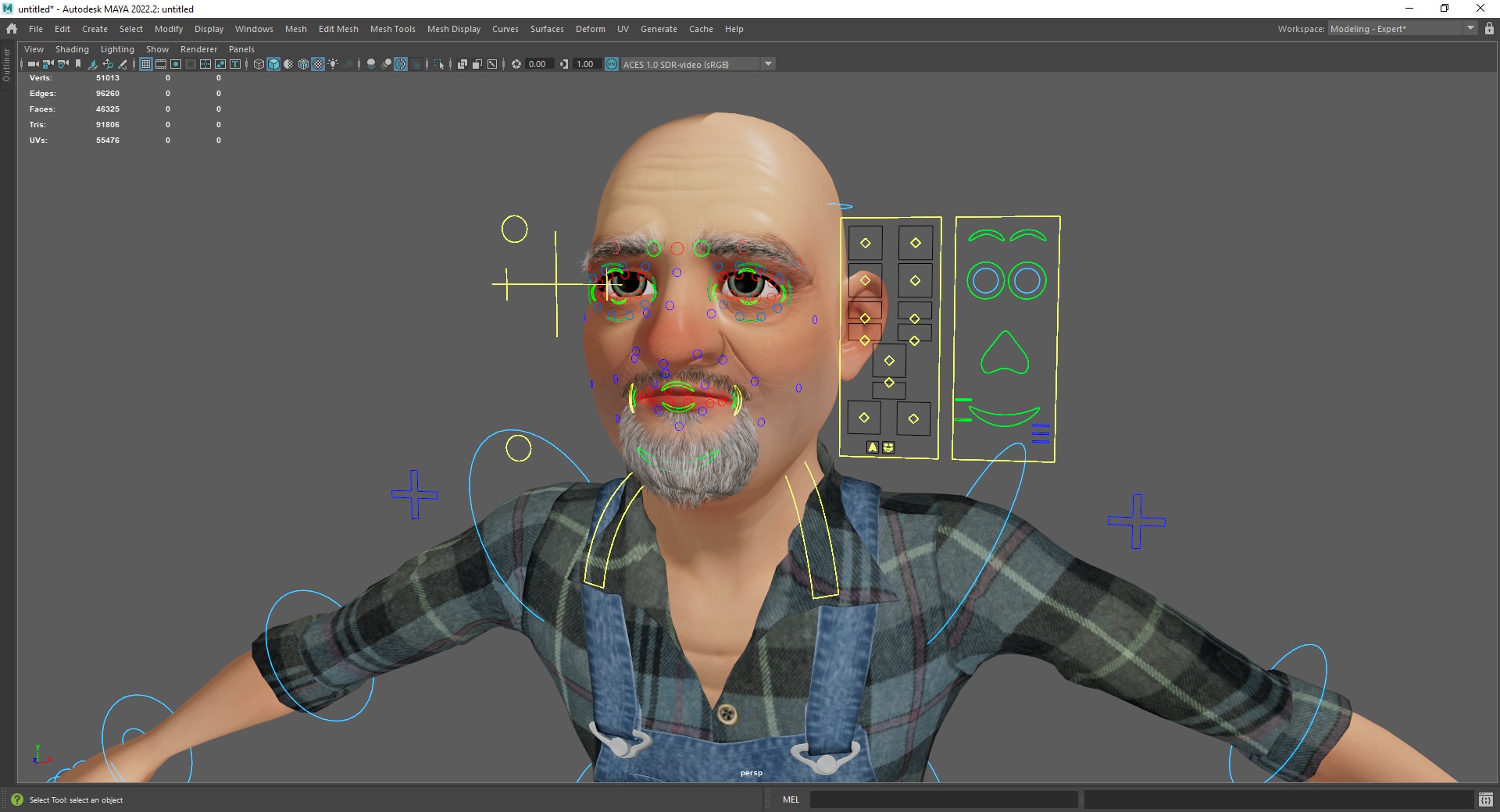Click the MEL language toggle button
Screen dimensions: 1500x812
click(x=791, y=800)
